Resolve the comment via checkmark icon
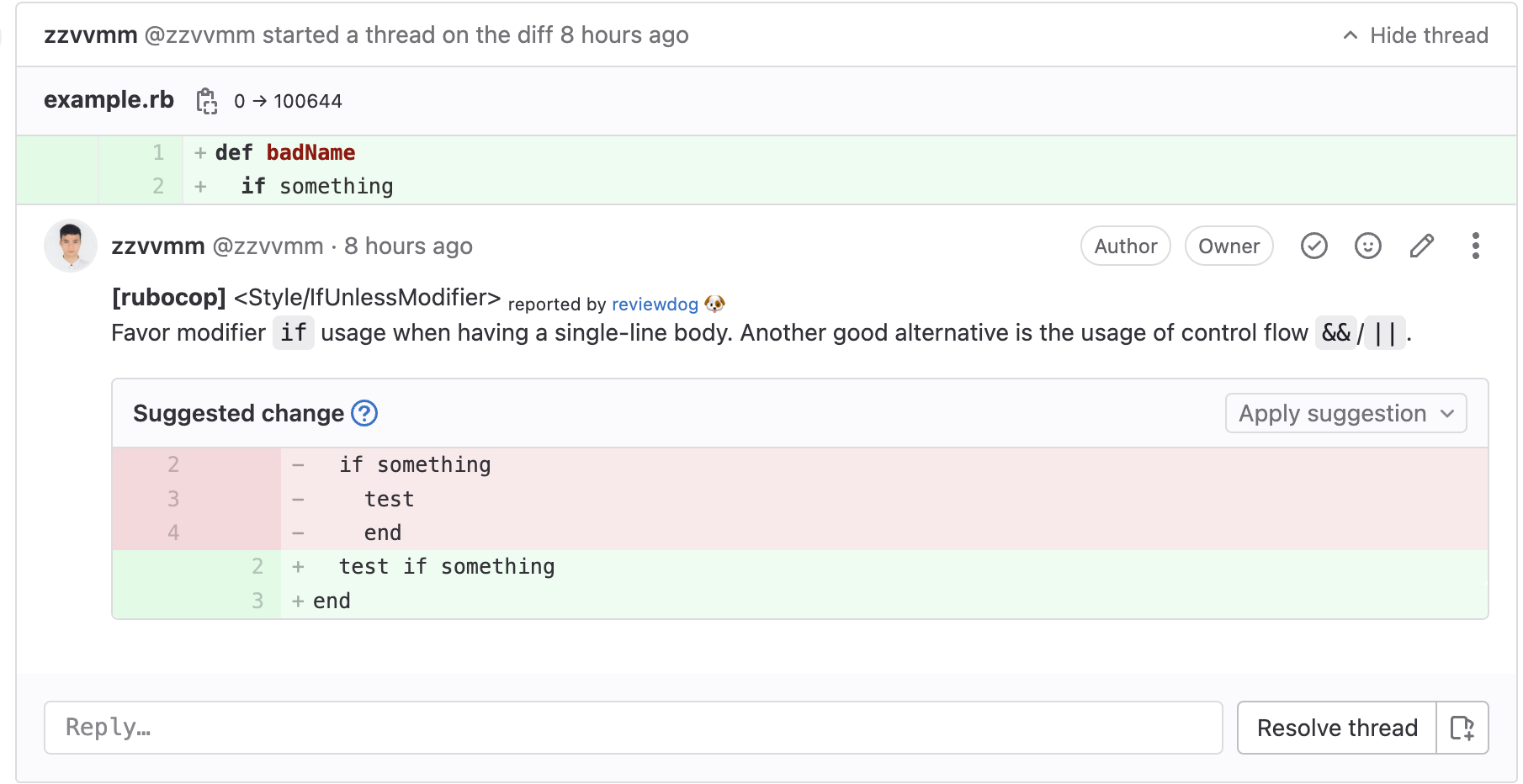 [x=1313, y=246]
